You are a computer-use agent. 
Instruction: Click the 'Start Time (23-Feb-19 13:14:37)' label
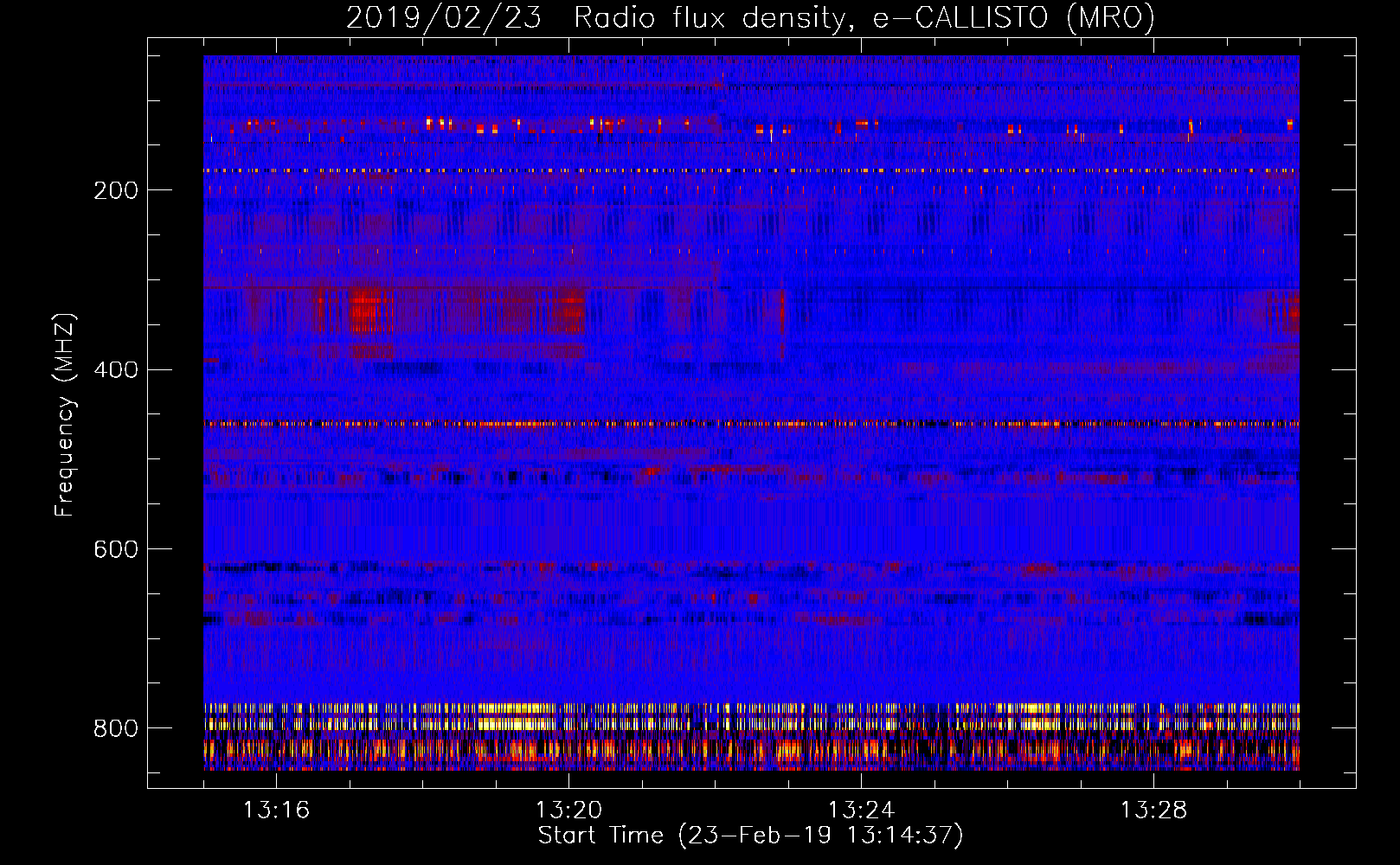coord(750,836)
